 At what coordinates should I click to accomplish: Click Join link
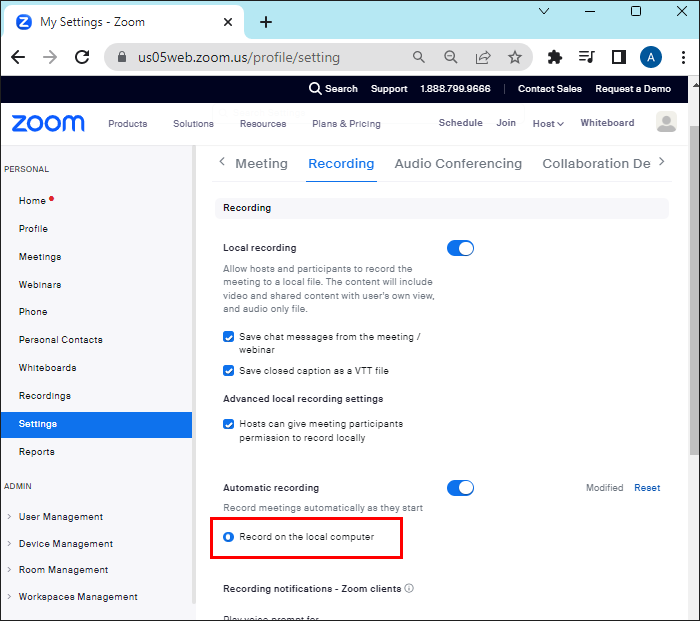506,123
